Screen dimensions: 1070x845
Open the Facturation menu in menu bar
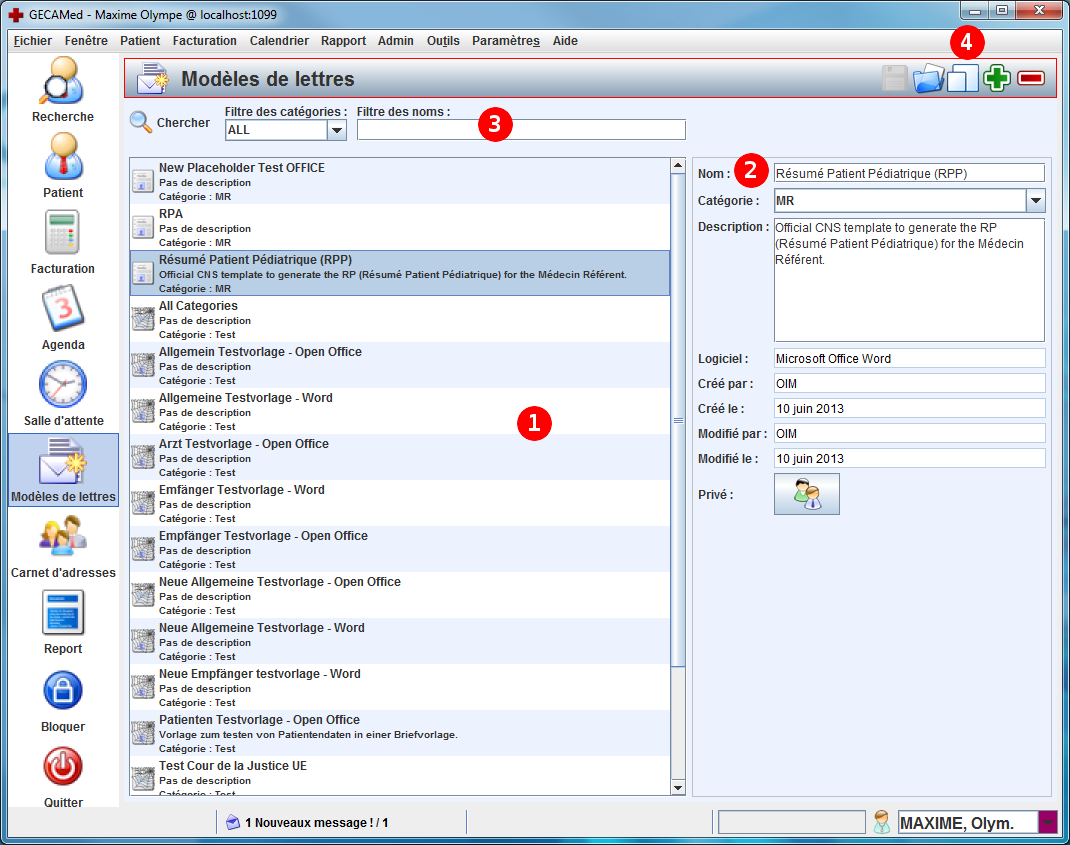[204, 41]
